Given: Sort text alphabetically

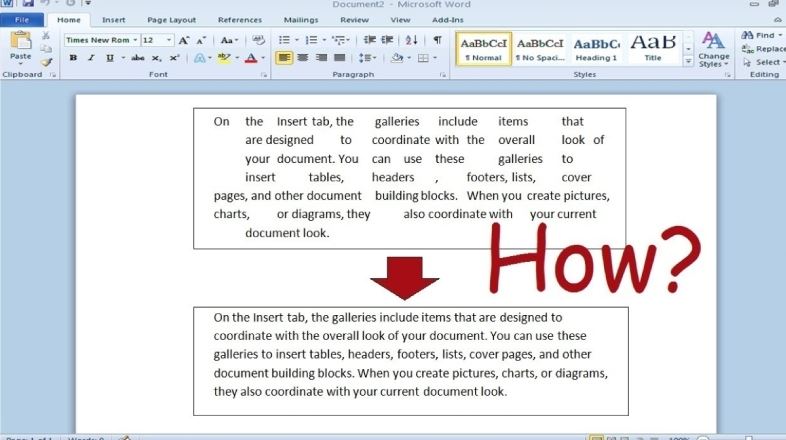Looking at the screenshot, I should click(x=412, y=40).
